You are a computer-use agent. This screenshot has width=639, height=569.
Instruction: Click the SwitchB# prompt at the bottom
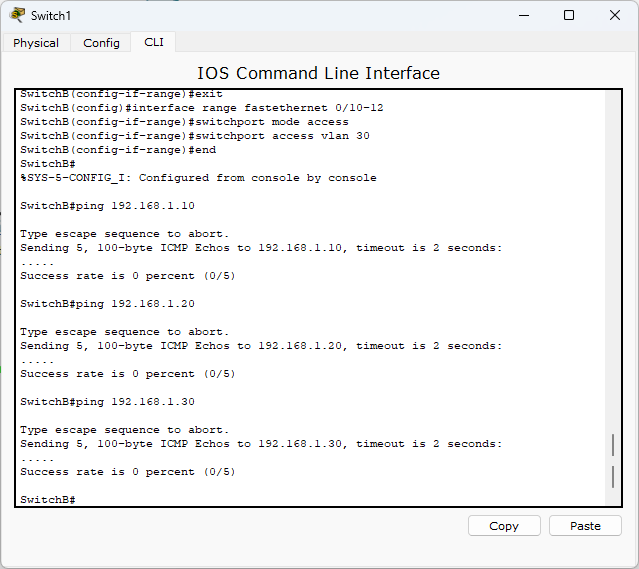tap(48, 500)
